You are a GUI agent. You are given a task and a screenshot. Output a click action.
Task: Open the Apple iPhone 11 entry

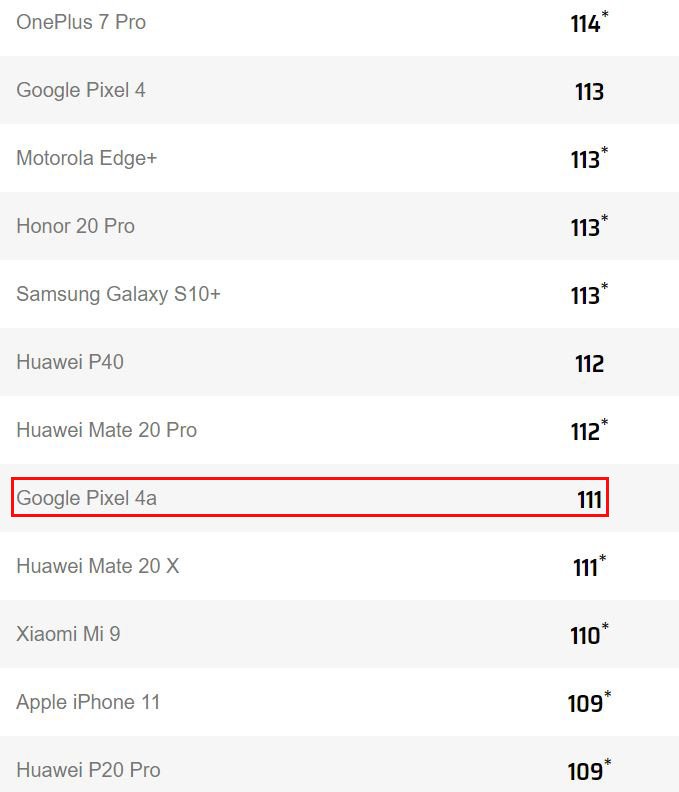tap(88, 702)
